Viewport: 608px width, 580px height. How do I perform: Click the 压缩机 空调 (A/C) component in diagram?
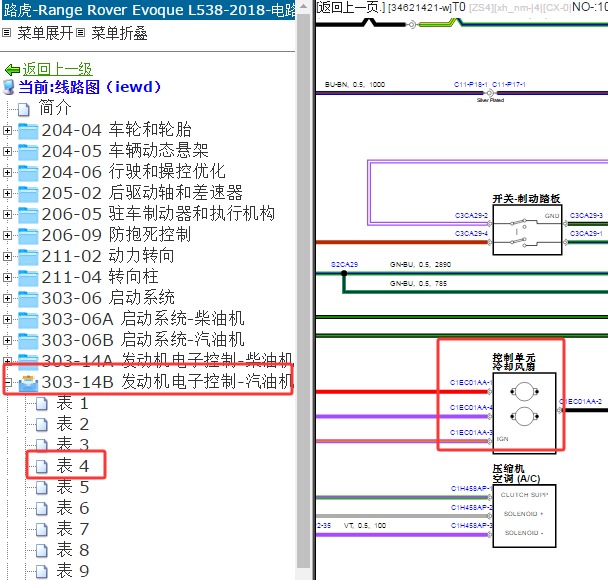pyautogui.click(x=524, y=516)
